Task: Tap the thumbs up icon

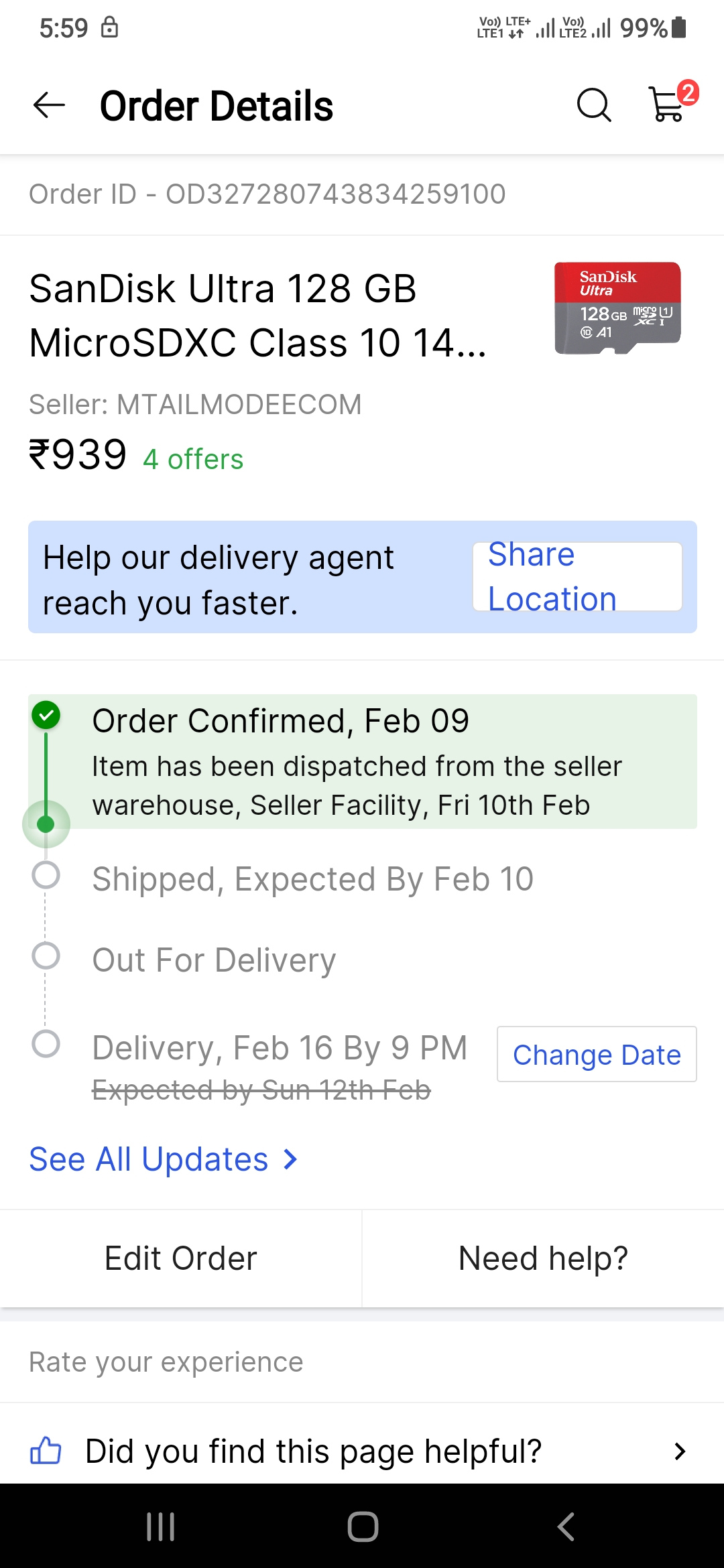Action: click(46, 1451)
